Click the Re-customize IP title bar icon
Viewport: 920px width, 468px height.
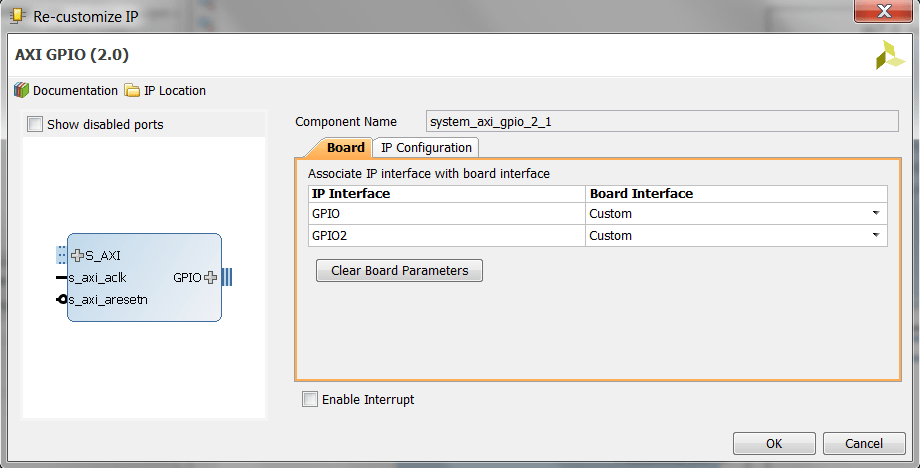click(x=17, y=16)
